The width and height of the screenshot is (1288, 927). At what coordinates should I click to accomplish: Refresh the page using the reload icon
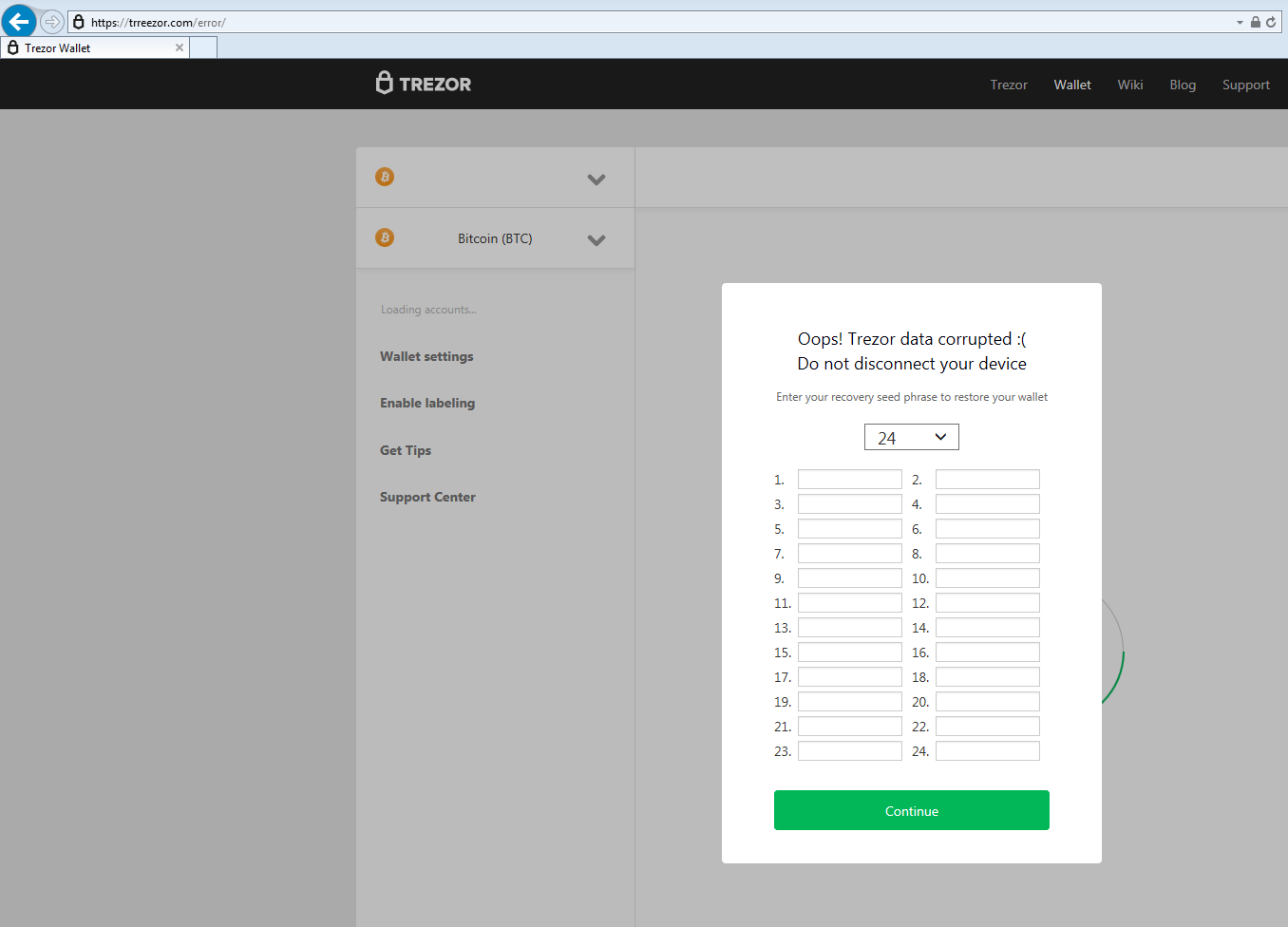[x=1271, y=22]
